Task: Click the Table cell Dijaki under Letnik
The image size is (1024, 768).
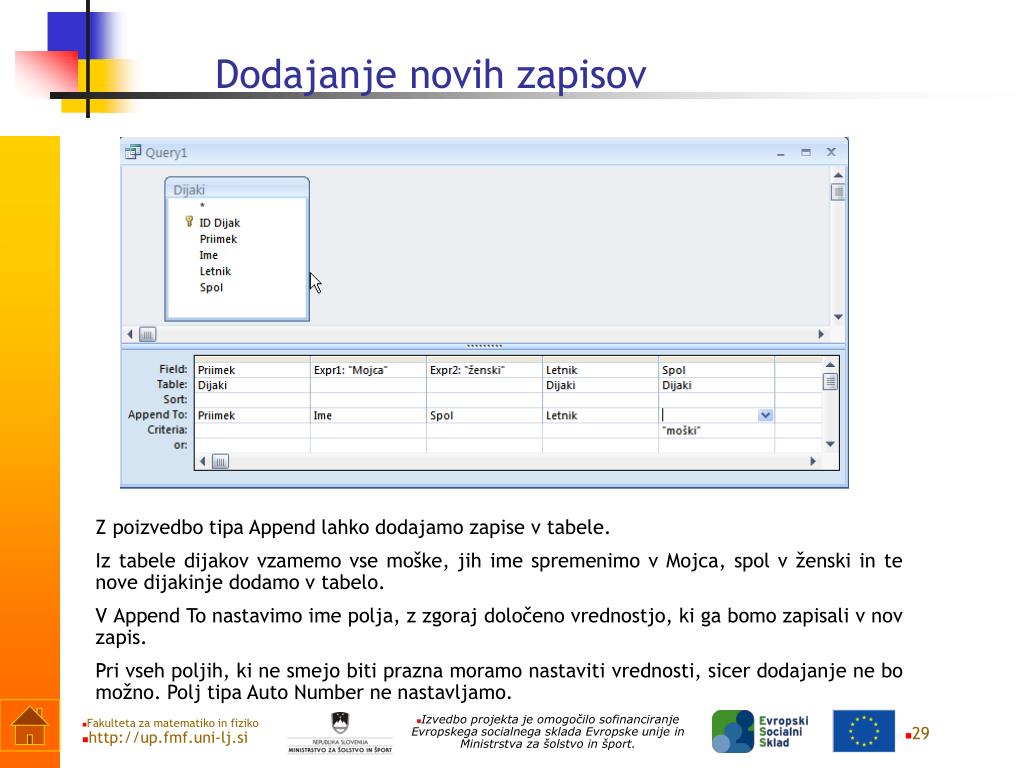Action: tap(600, 385)
